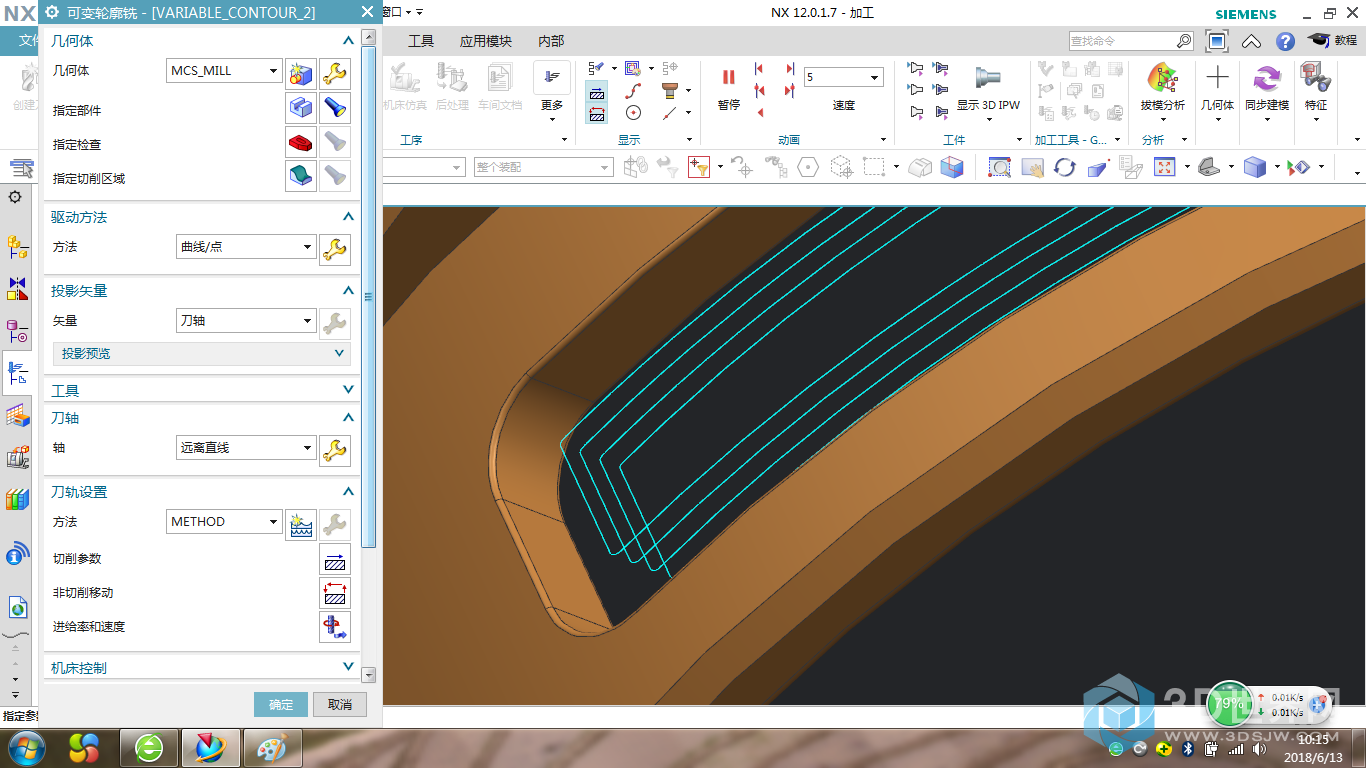Click the dialog vertical scrollbar thumb
Image resolution: width=1366 pixels, height=768 pixels.
pos(369,296)
